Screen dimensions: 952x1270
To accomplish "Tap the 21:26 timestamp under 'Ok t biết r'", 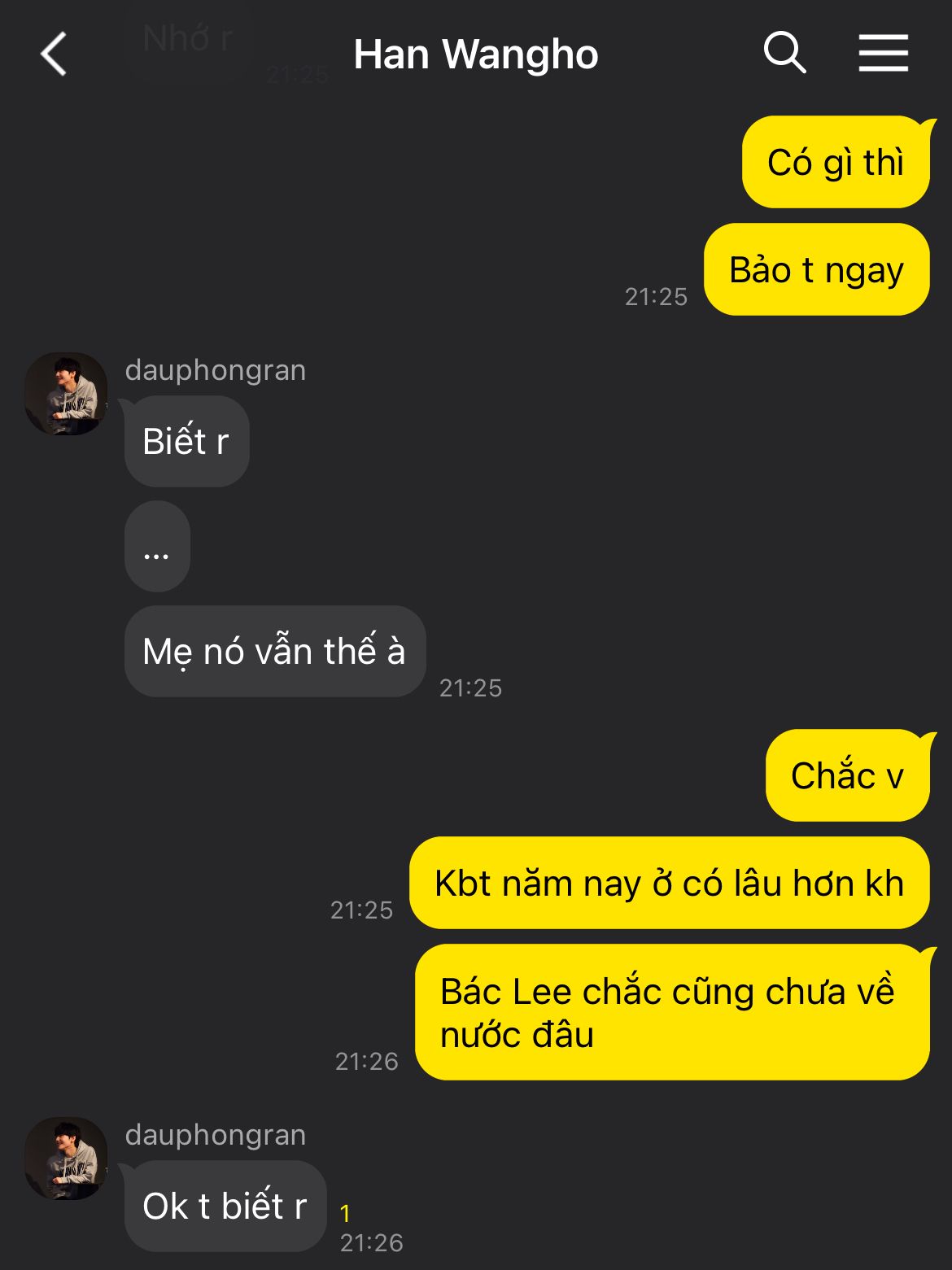I will (x=372, y=1243).
